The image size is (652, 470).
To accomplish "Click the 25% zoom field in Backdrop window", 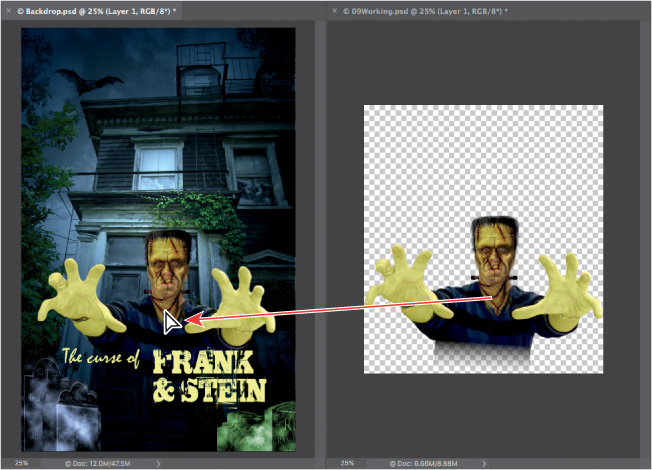I will [x=22, y=463].
